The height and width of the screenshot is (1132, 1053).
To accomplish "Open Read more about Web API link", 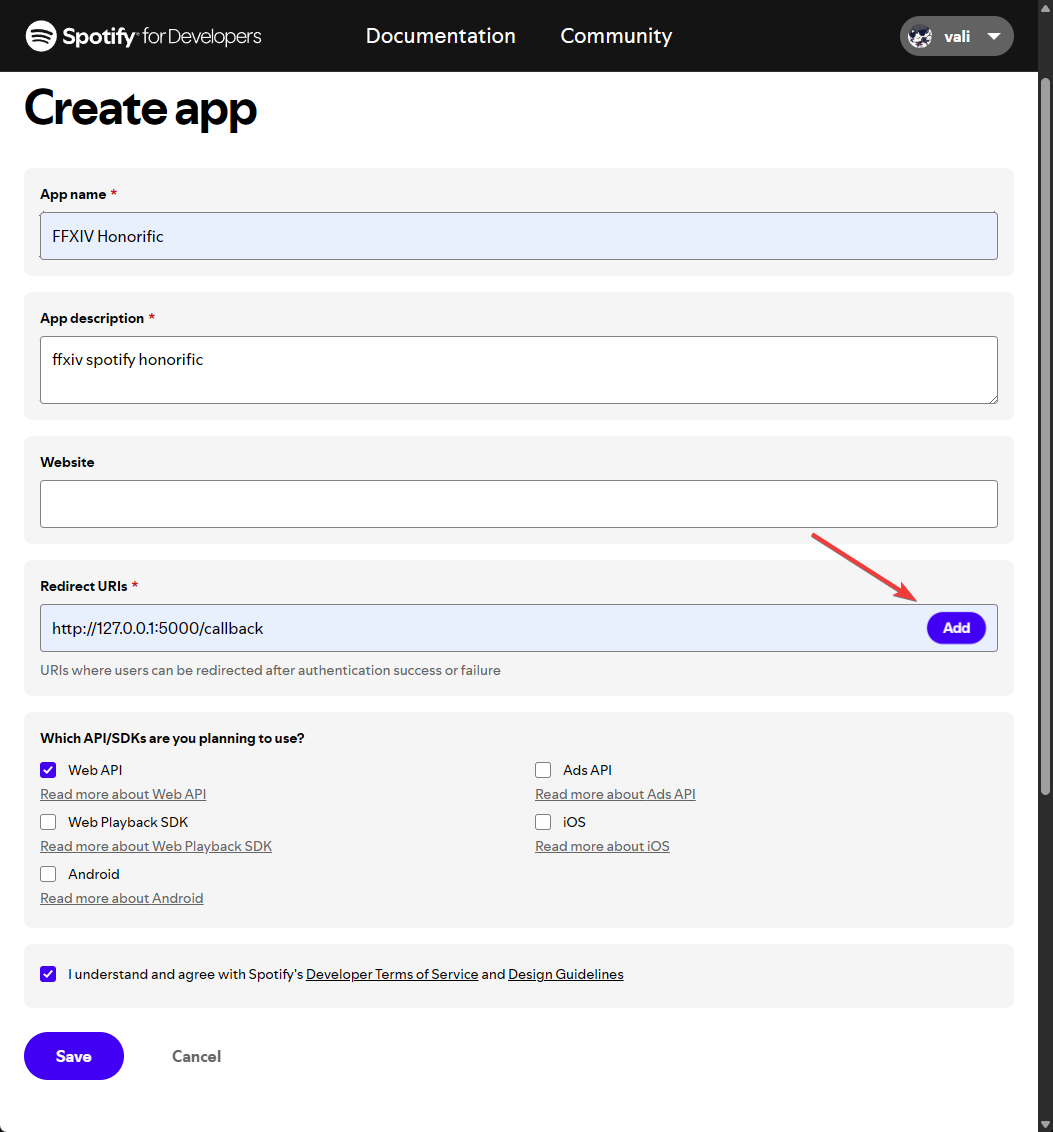I will pos(123,794).
